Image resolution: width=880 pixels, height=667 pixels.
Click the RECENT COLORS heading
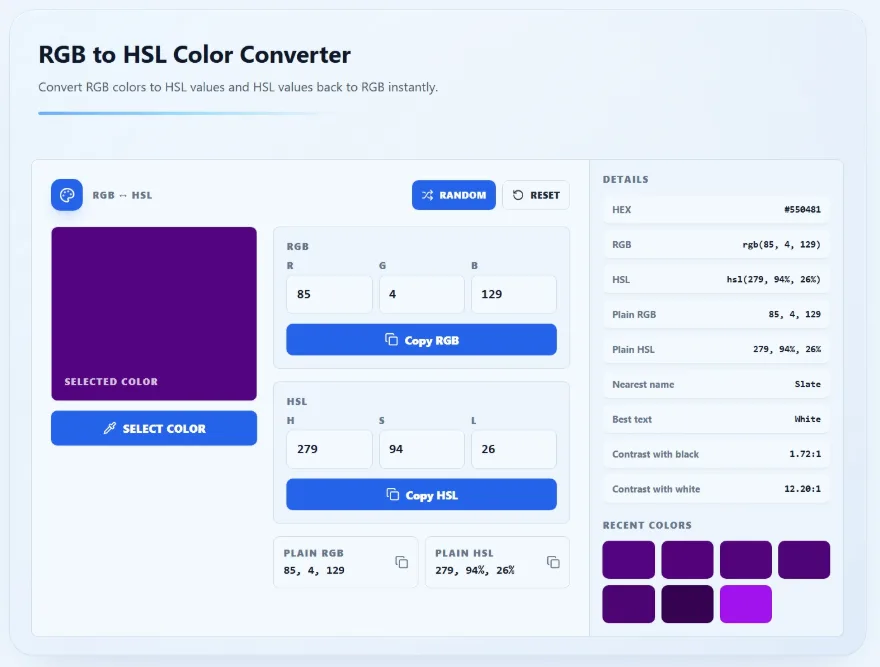tap(647, 525)
